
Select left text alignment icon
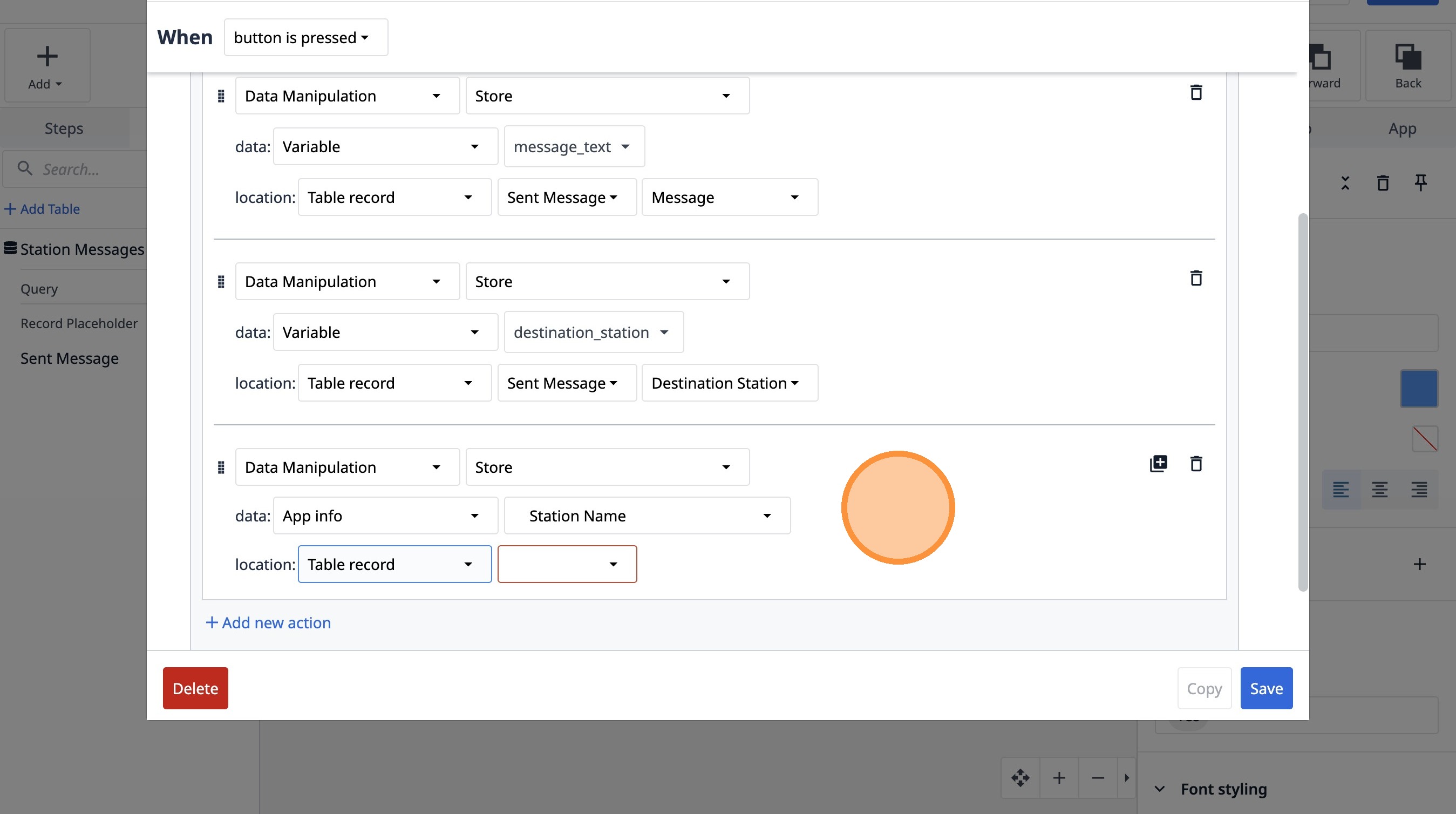[1341, 490]
